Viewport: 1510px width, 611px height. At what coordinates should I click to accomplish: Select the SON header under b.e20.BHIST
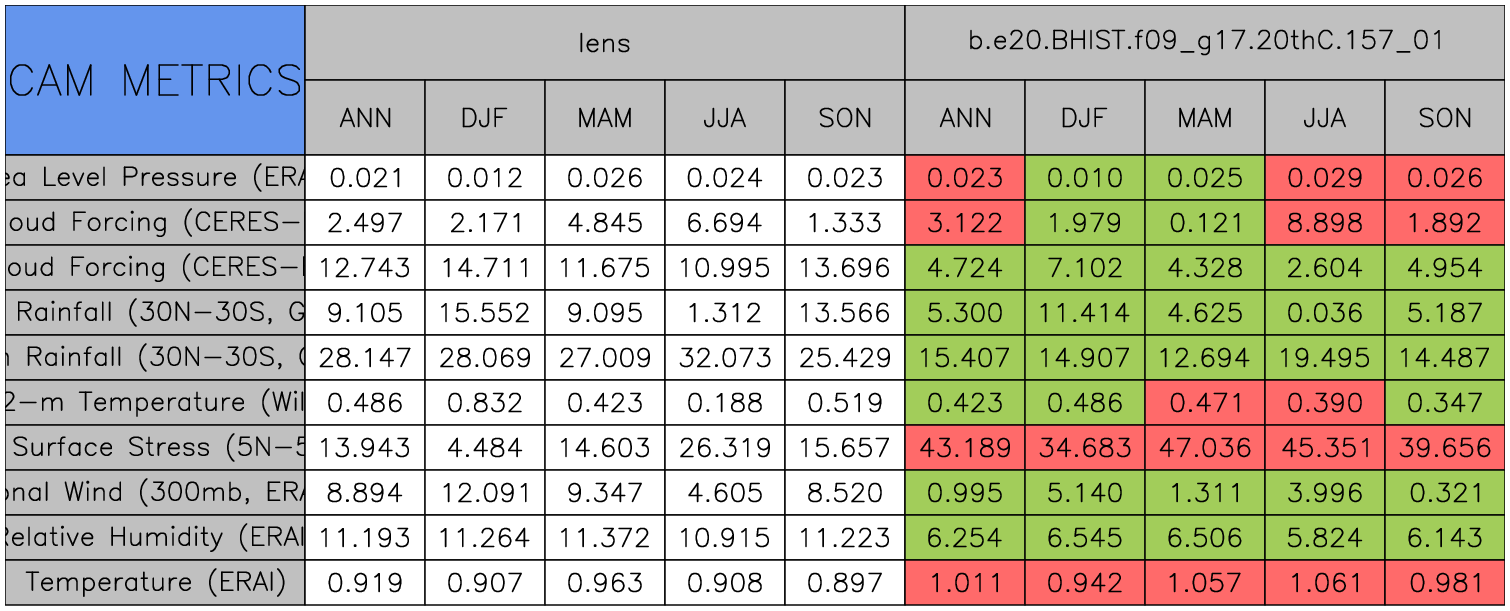[1445, 118]
